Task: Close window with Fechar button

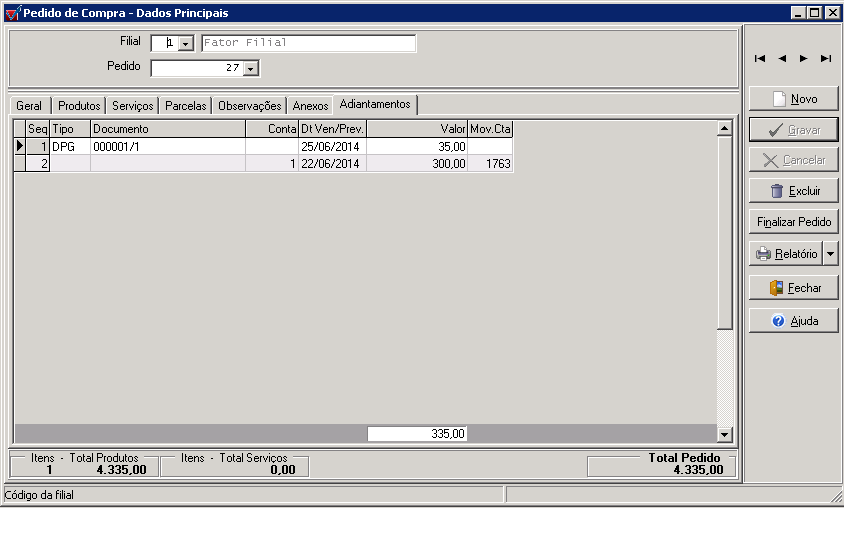Action: pyautogui.click(x=793, y=288)
